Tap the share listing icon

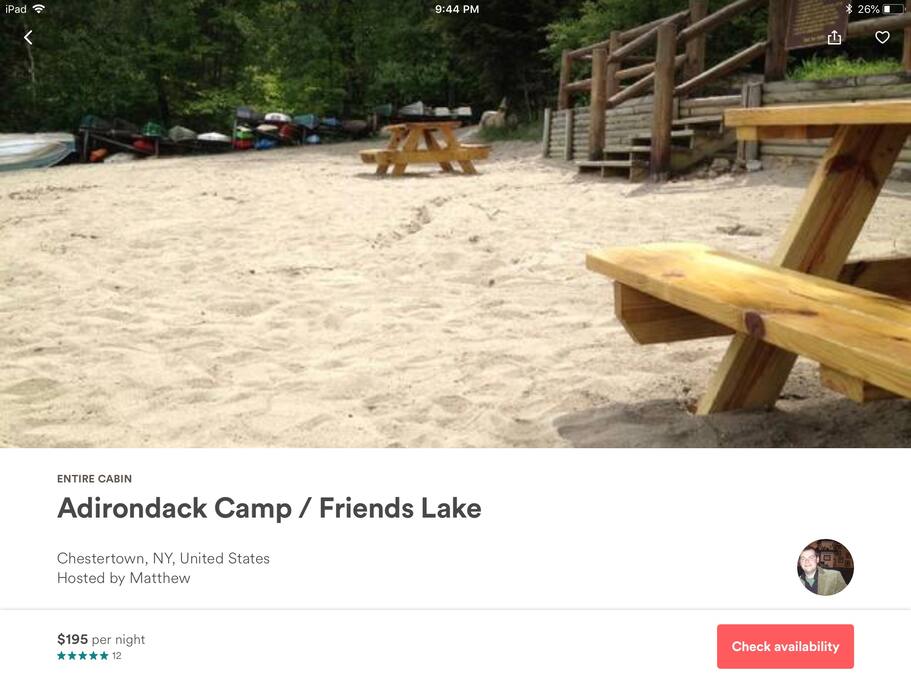click(834, 37)
